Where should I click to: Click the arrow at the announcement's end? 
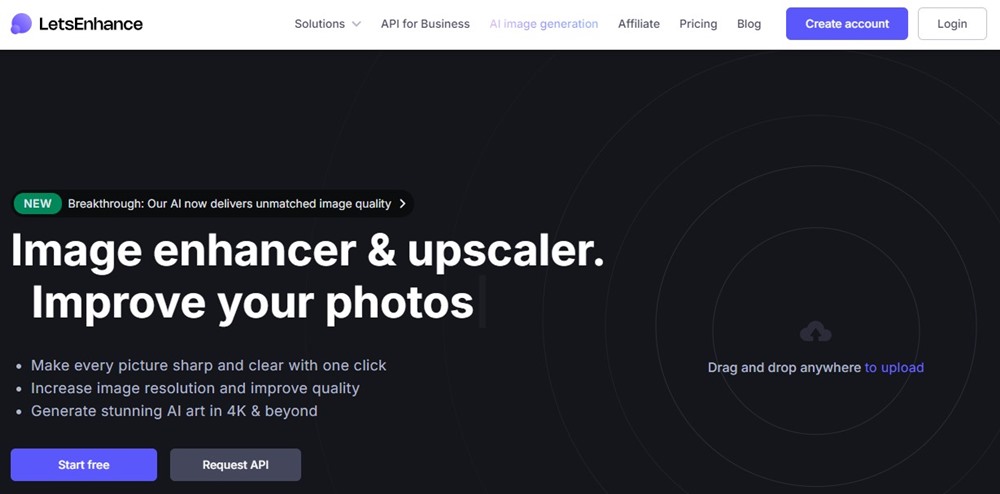(402, 204)
